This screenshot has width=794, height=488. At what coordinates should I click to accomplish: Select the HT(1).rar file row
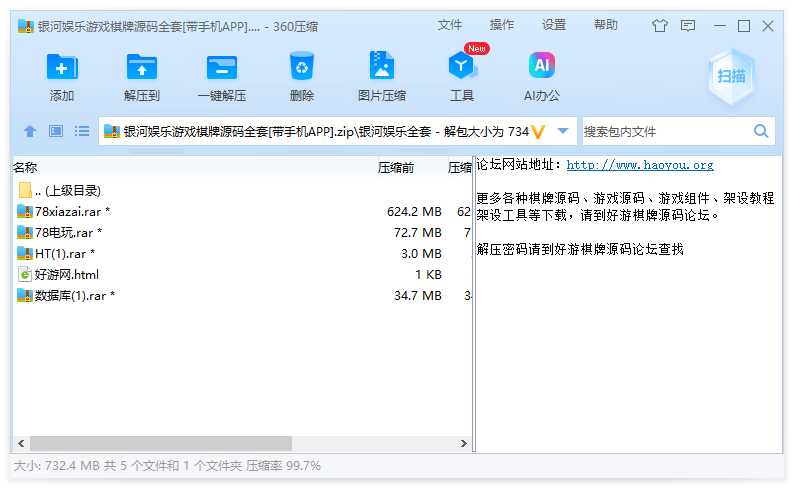point(242,254)
